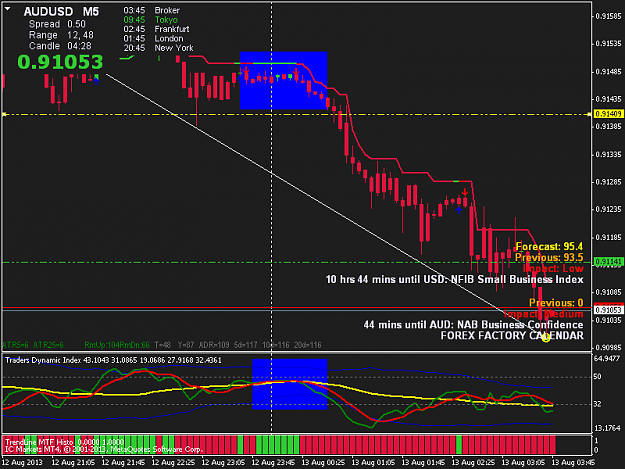Click the NFIB Small Business Index countdown text
625x469 pixels.
click(454, 279)
